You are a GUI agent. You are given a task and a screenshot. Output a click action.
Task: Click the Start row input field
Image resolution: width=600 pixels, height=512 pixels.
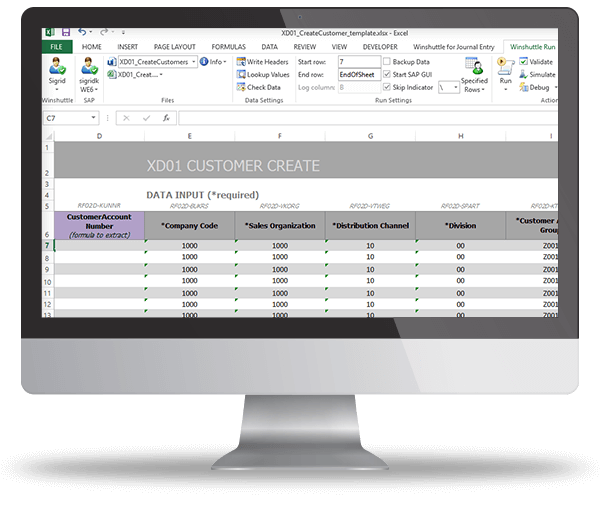point(359,61)
